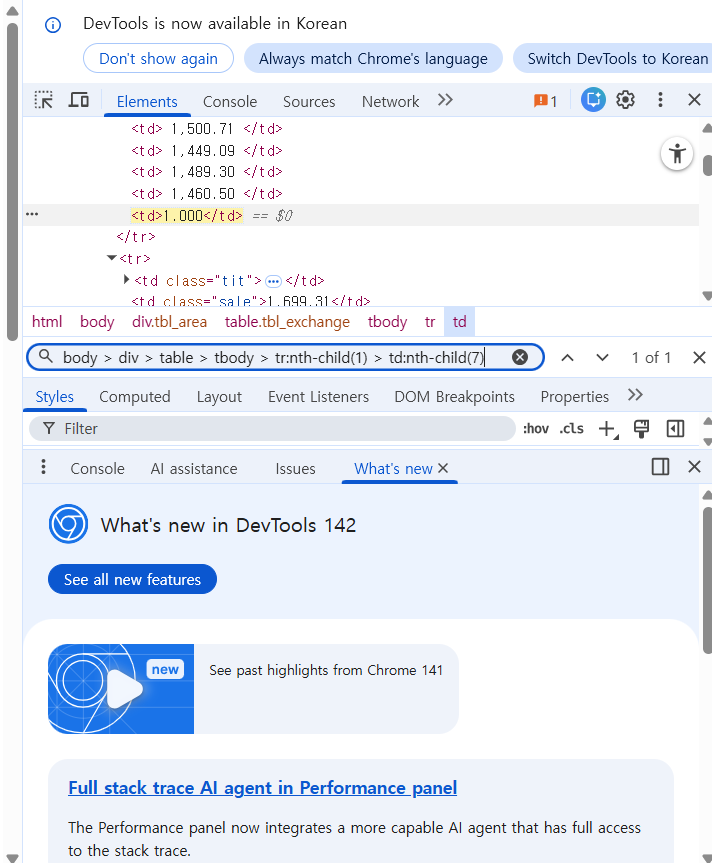Click the Chrome logo next to What's new heading
Screen dimensions: 712x863
pos(68,524)
